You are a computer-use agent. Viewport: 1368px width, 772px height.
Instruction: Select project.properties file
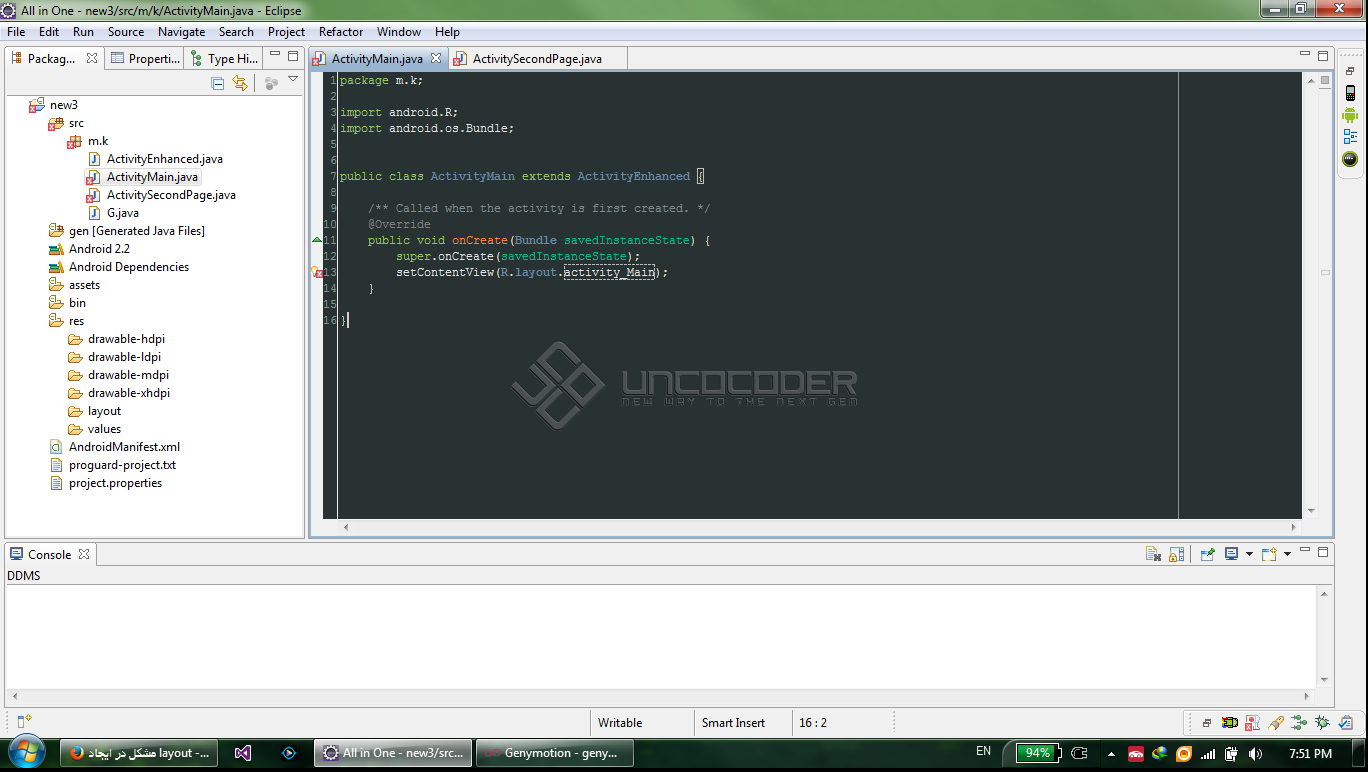coord(106,483)
